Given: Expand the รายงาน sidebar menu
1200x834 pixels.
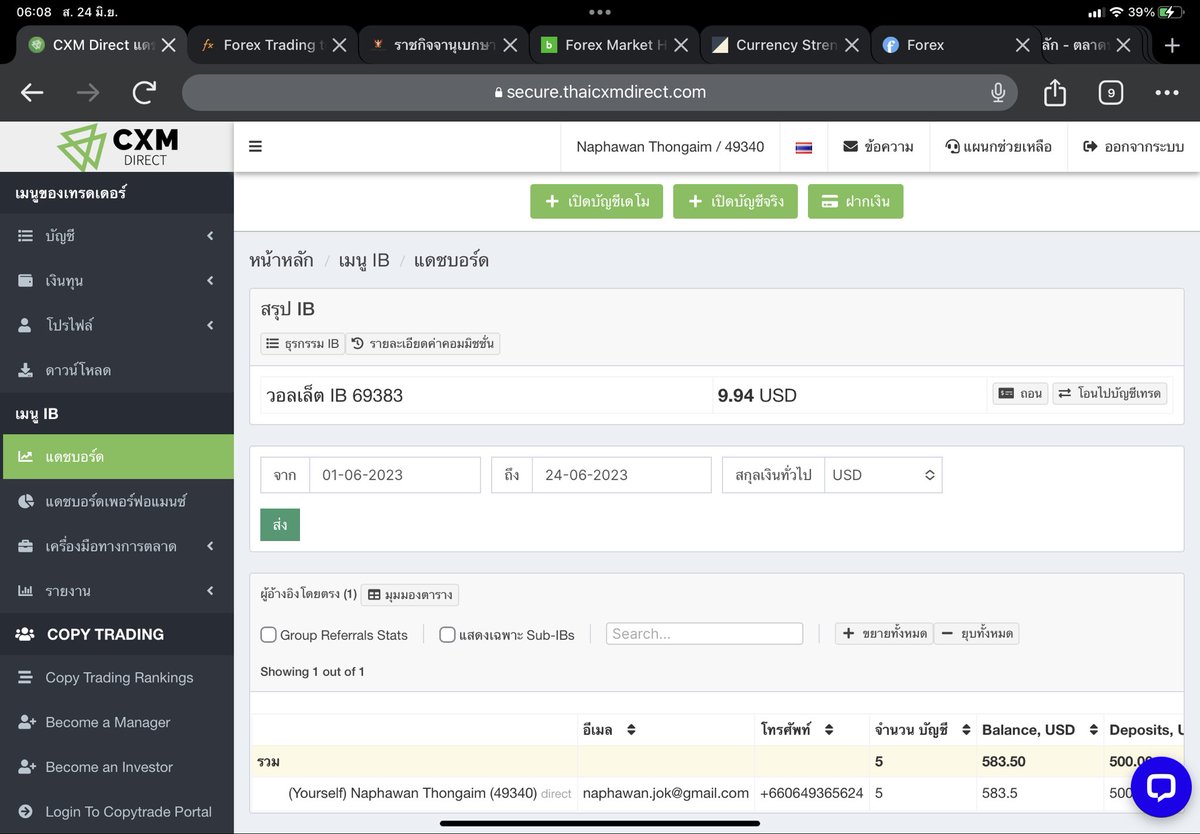Looking at the screenshot, I should point(117,591).
